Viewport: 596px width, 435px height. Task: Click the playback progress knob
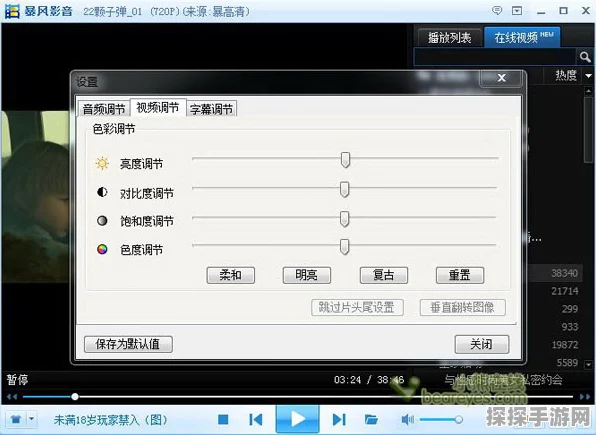pos(75,397)
